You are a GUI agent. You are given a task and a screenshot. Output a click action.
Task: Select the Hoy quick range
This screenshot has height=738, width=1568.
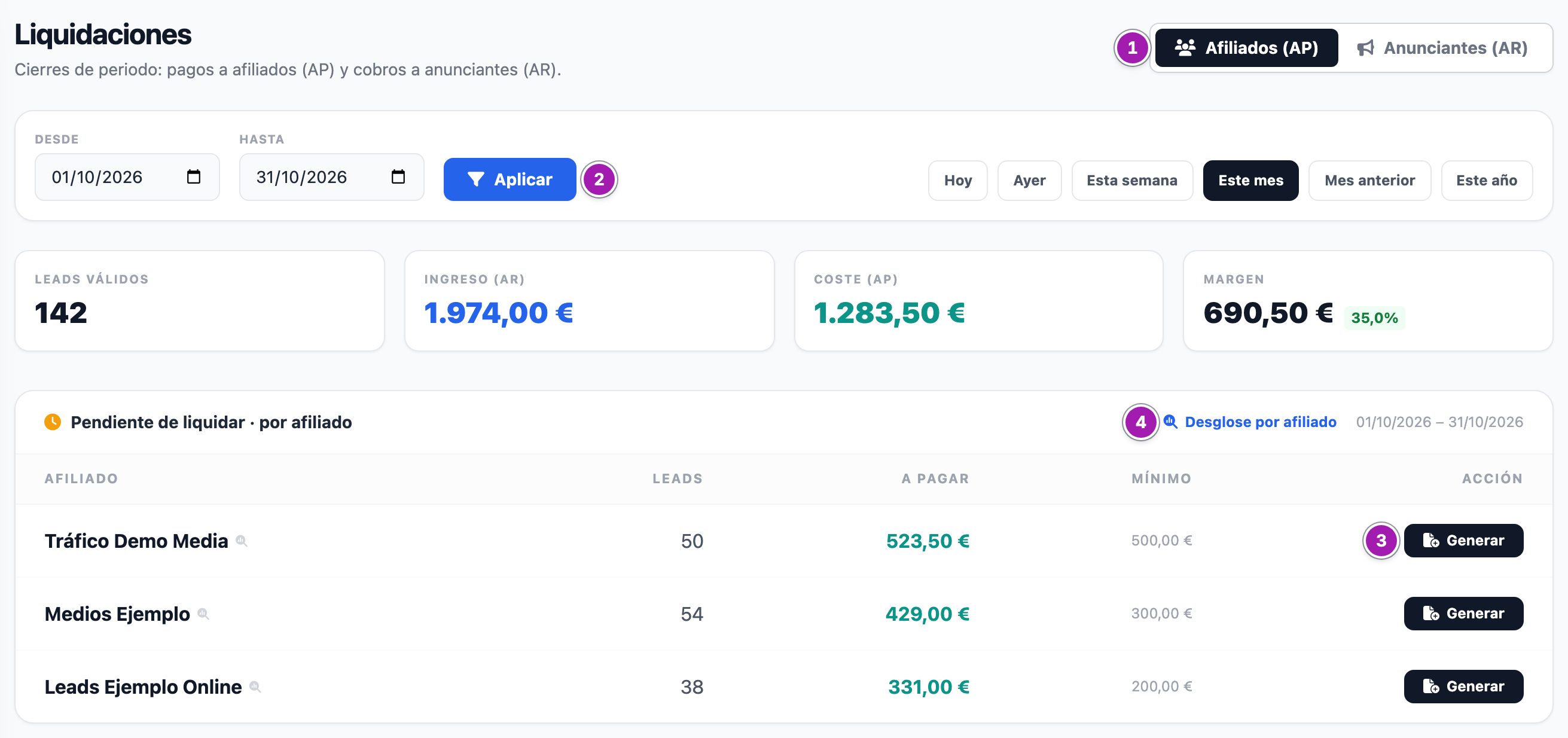tap(957, 180)
